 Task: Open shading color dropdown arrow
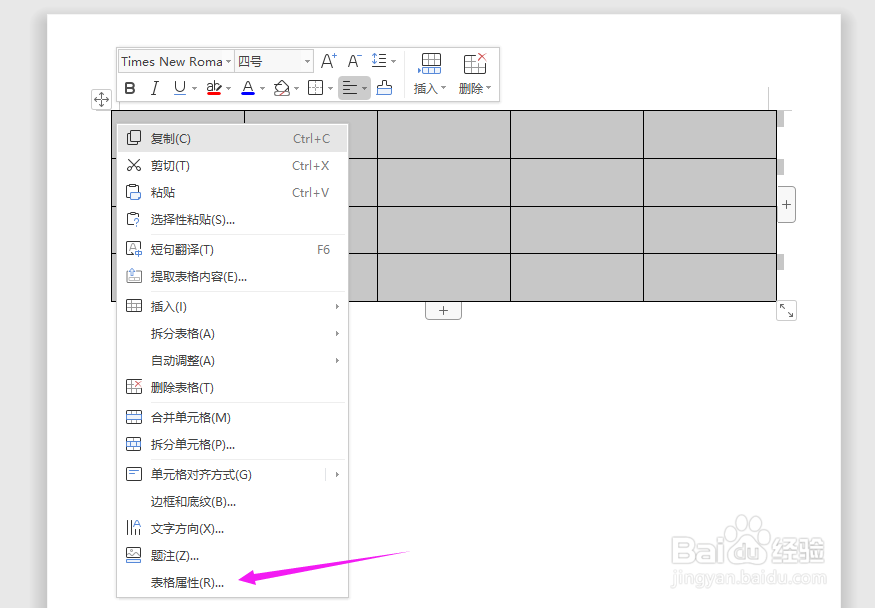pyautogui.click(x=296, y=88)
